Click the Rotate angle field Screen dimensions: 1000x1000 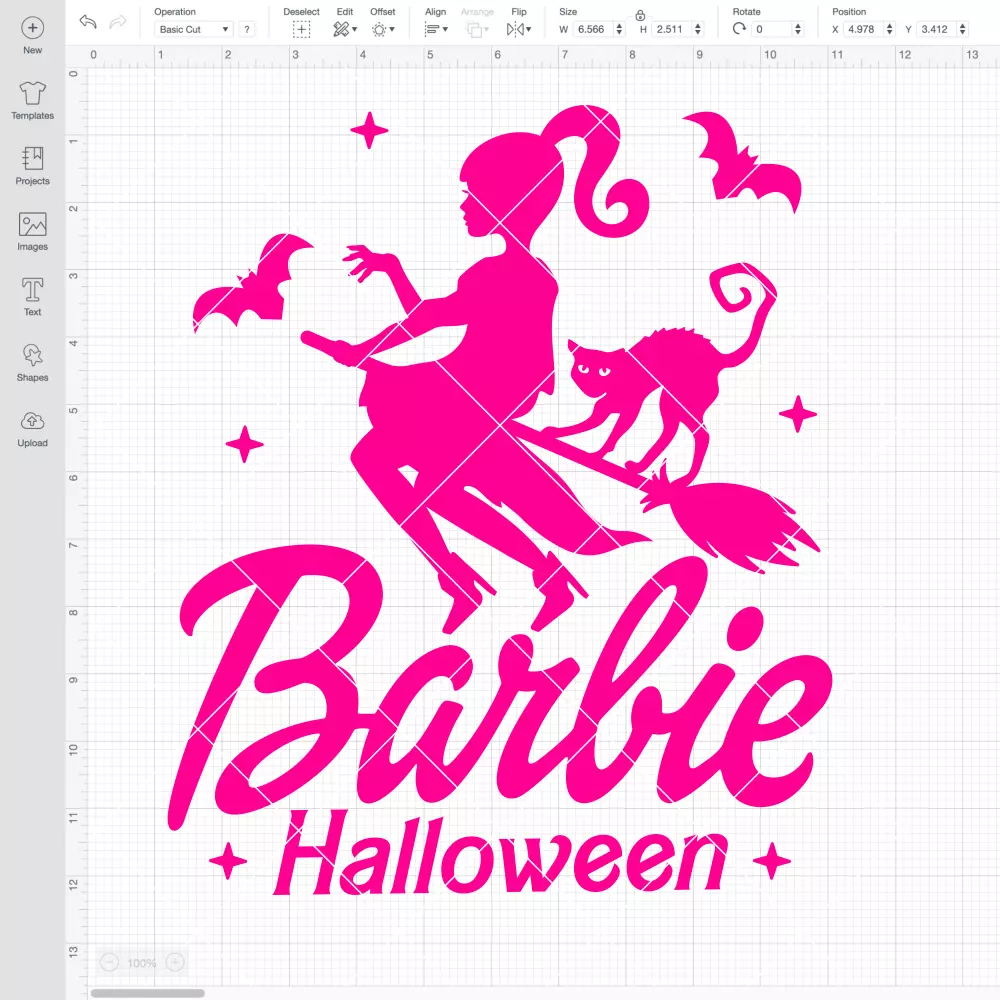772,29
